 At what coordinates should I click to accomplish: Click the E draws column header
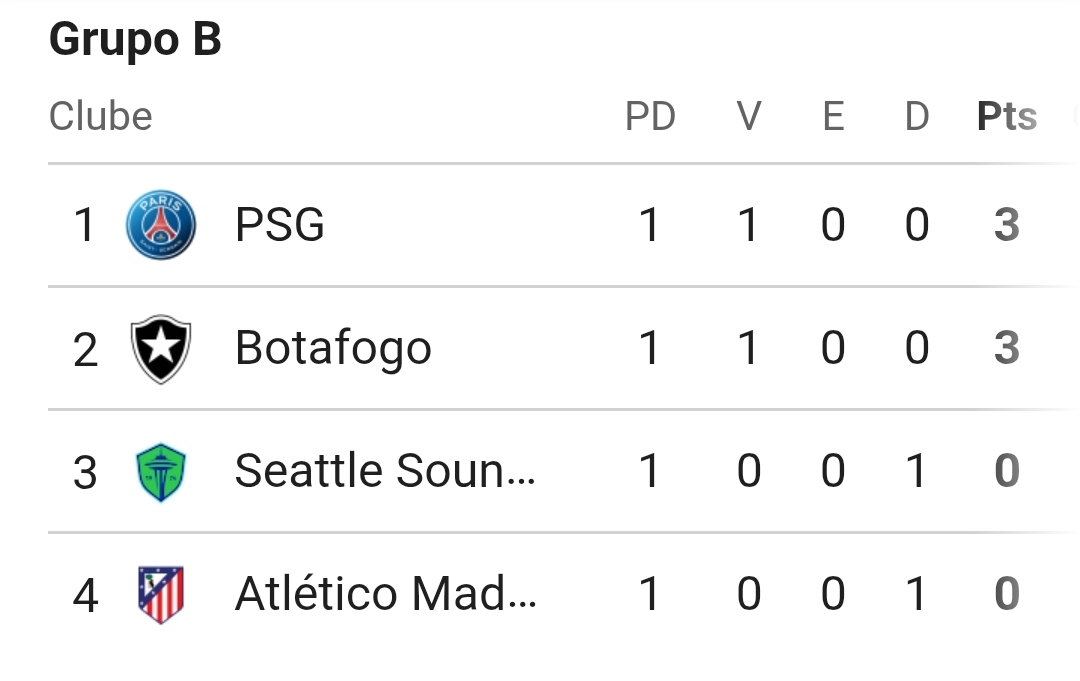[x=833, y=117]
